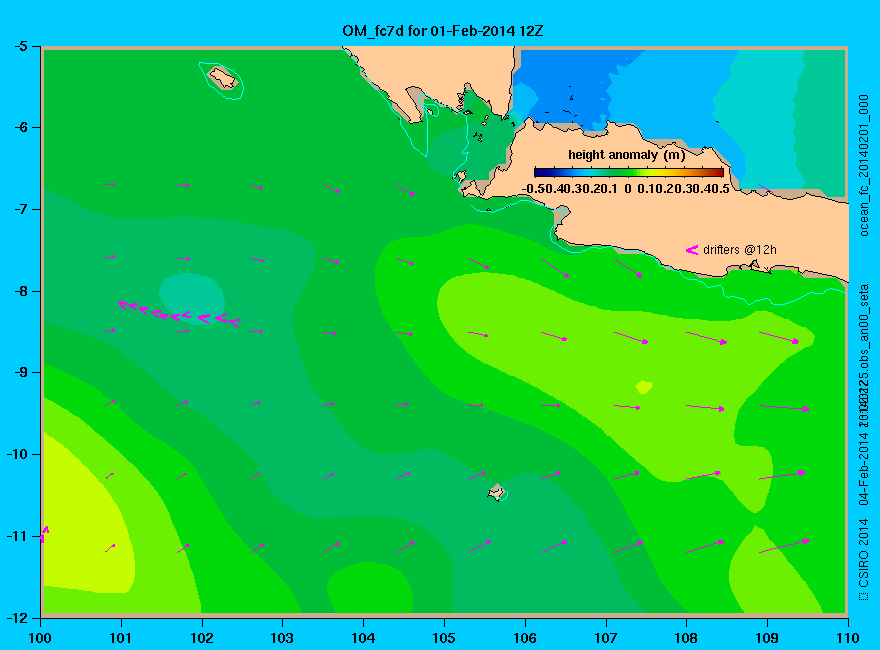Click the y-axis label -12

[17, 618]
